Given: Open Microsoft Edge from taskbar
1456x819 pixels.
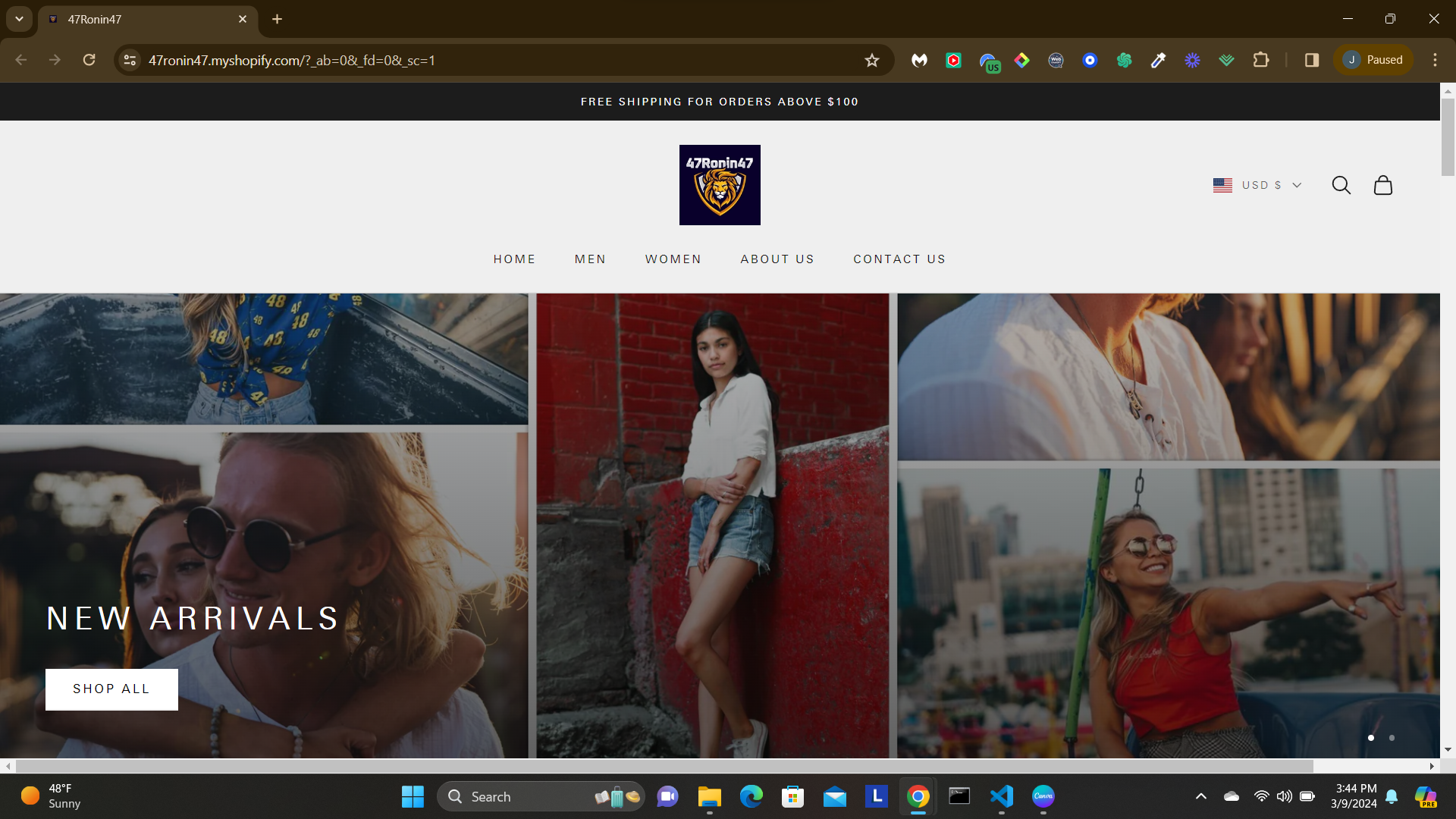Looking at the screenshot, I should click(751, 797).
